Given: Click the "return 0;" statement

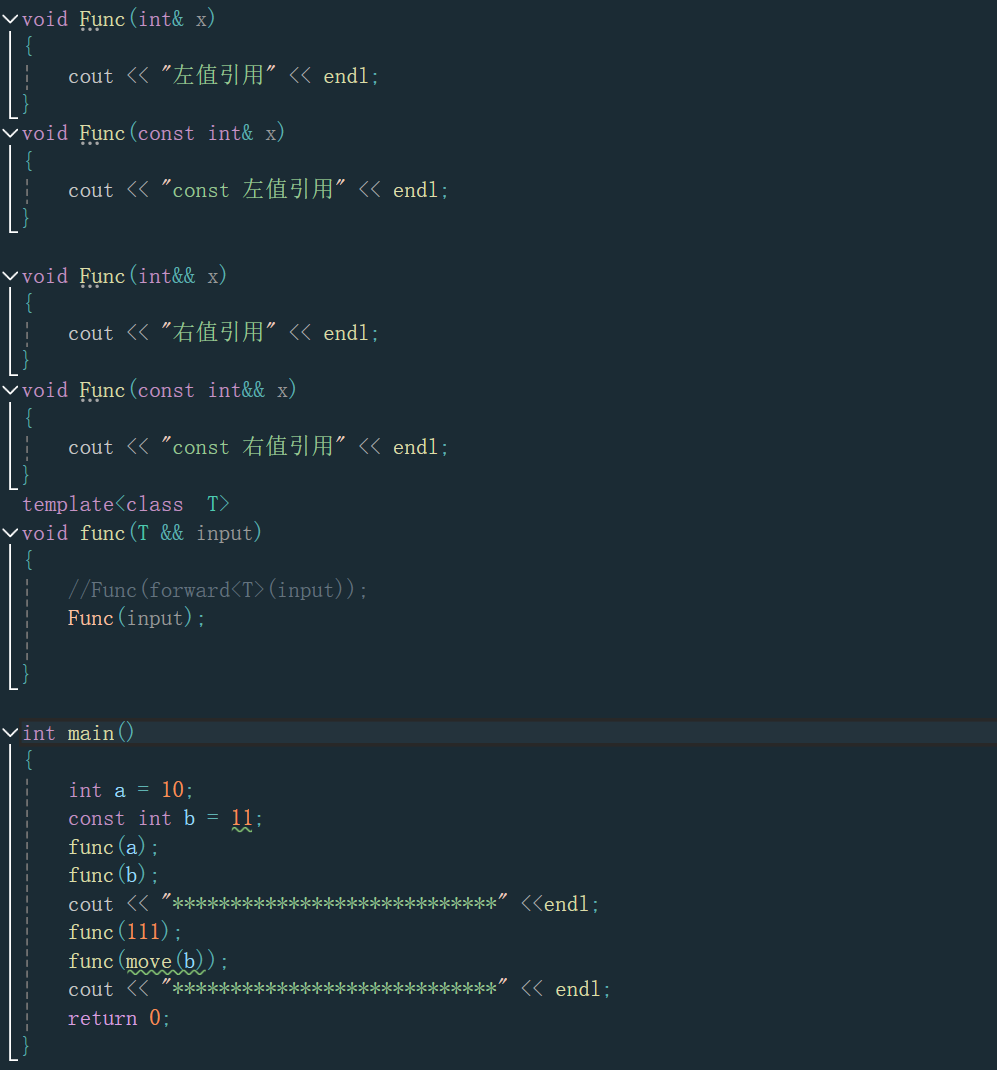Looking at the screenshot, I should pos(119,1018).
